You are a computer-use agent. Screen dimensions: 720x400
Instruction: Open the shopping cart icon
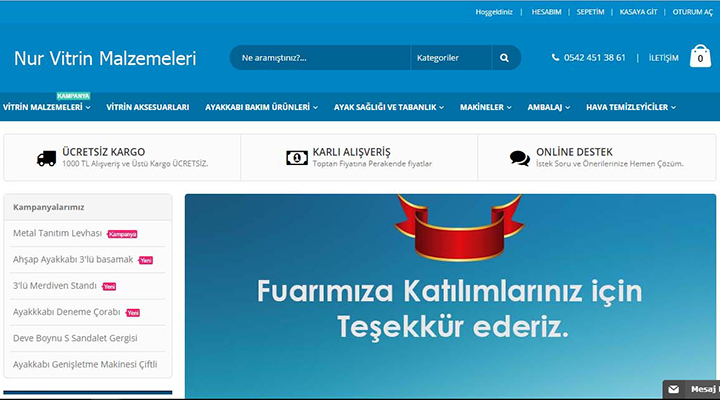click(701, 58)
